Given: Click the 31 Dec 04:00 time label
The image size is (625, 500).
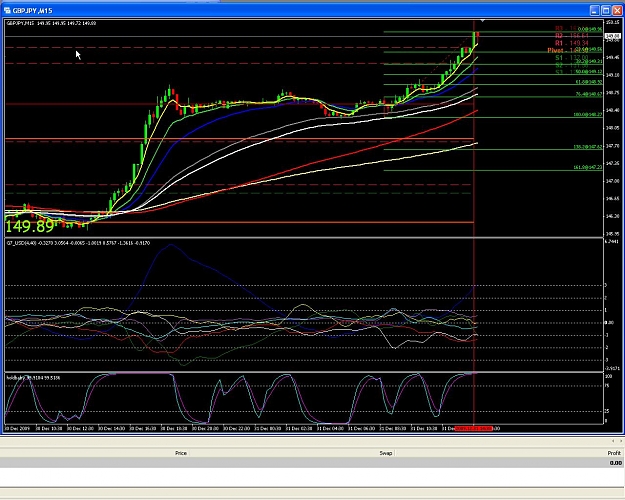Looking at the screenshot, I should coord(330,429).
